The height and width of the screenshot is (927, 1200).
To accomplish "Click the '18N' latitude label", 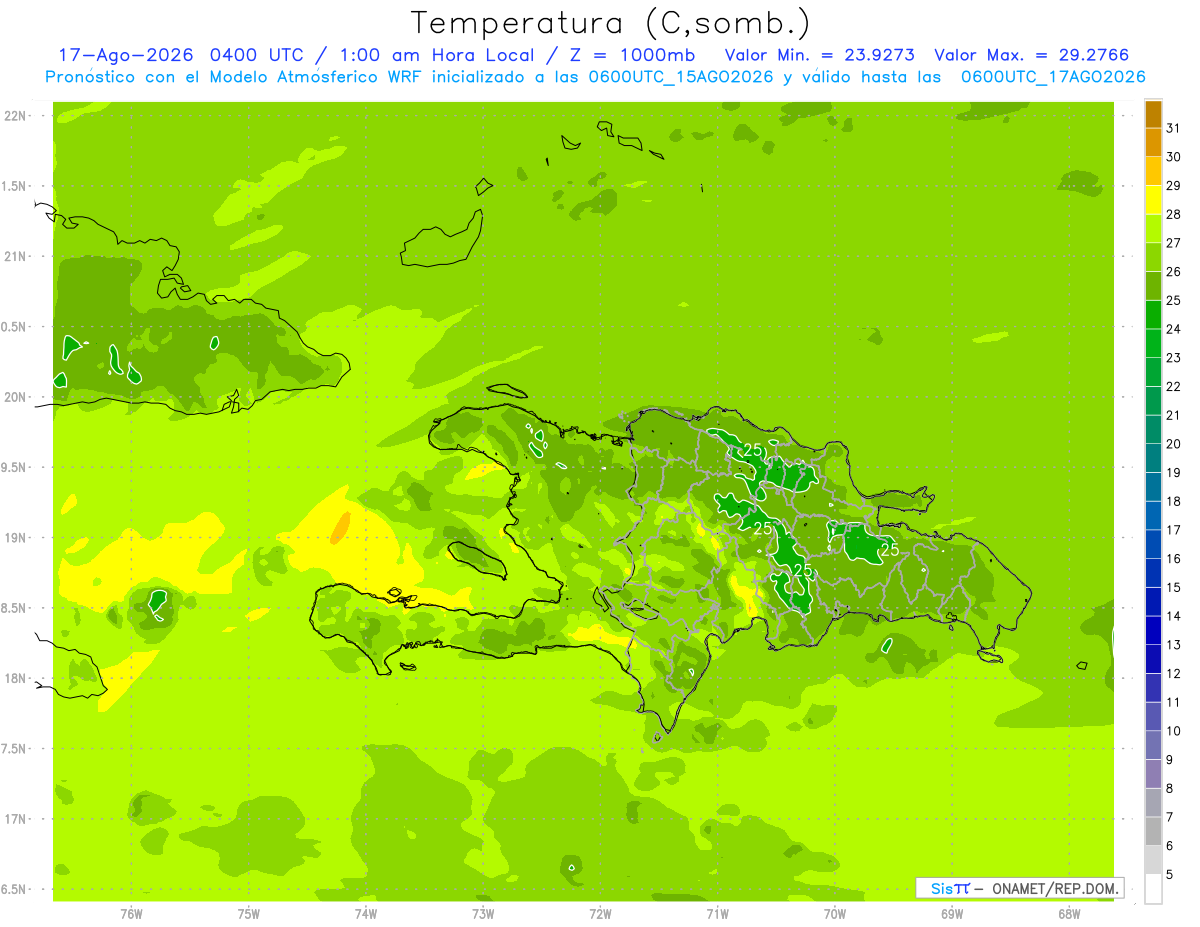I will tap(15, 678).
